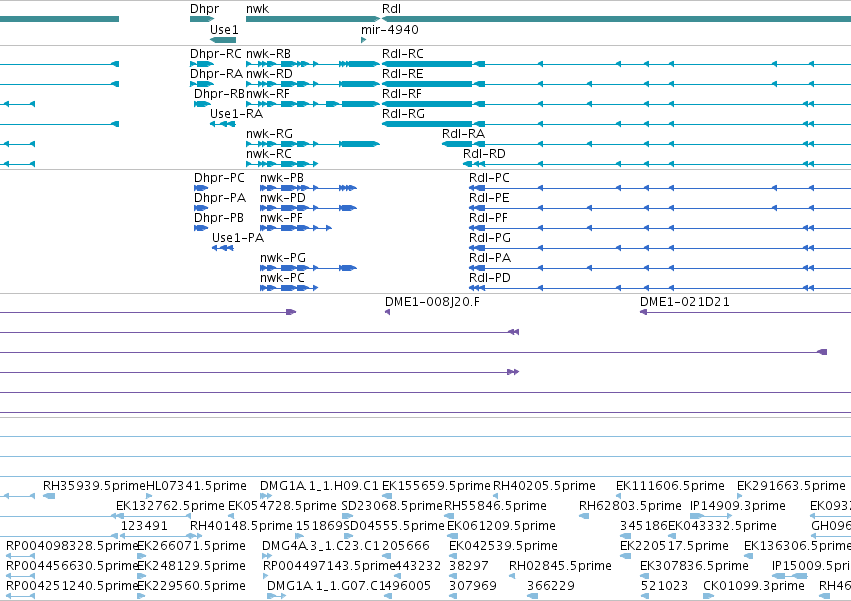Select the nwk-PB protein label
This screenshot has width=851, height=601.
pos(282,178)
